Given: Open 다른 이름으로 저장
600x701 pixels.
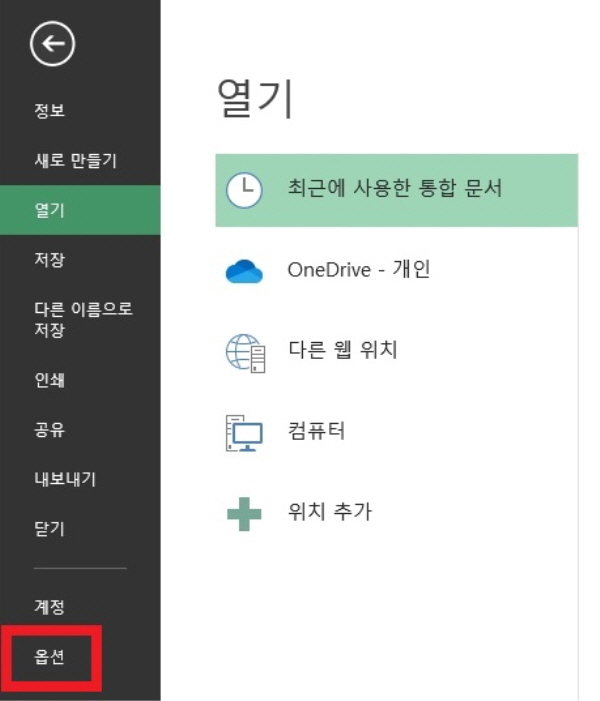Looking at the screenshot, I should (83, 319).
